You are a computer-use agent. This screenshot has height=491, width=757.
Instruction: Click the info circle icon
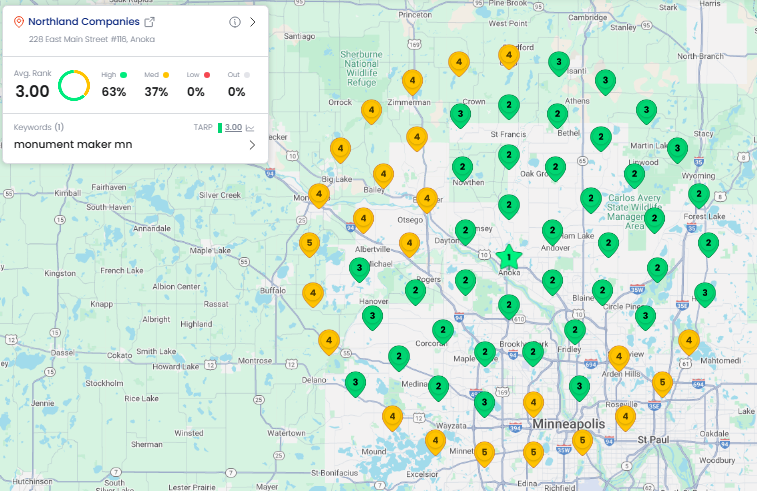(x=235, y=22)
